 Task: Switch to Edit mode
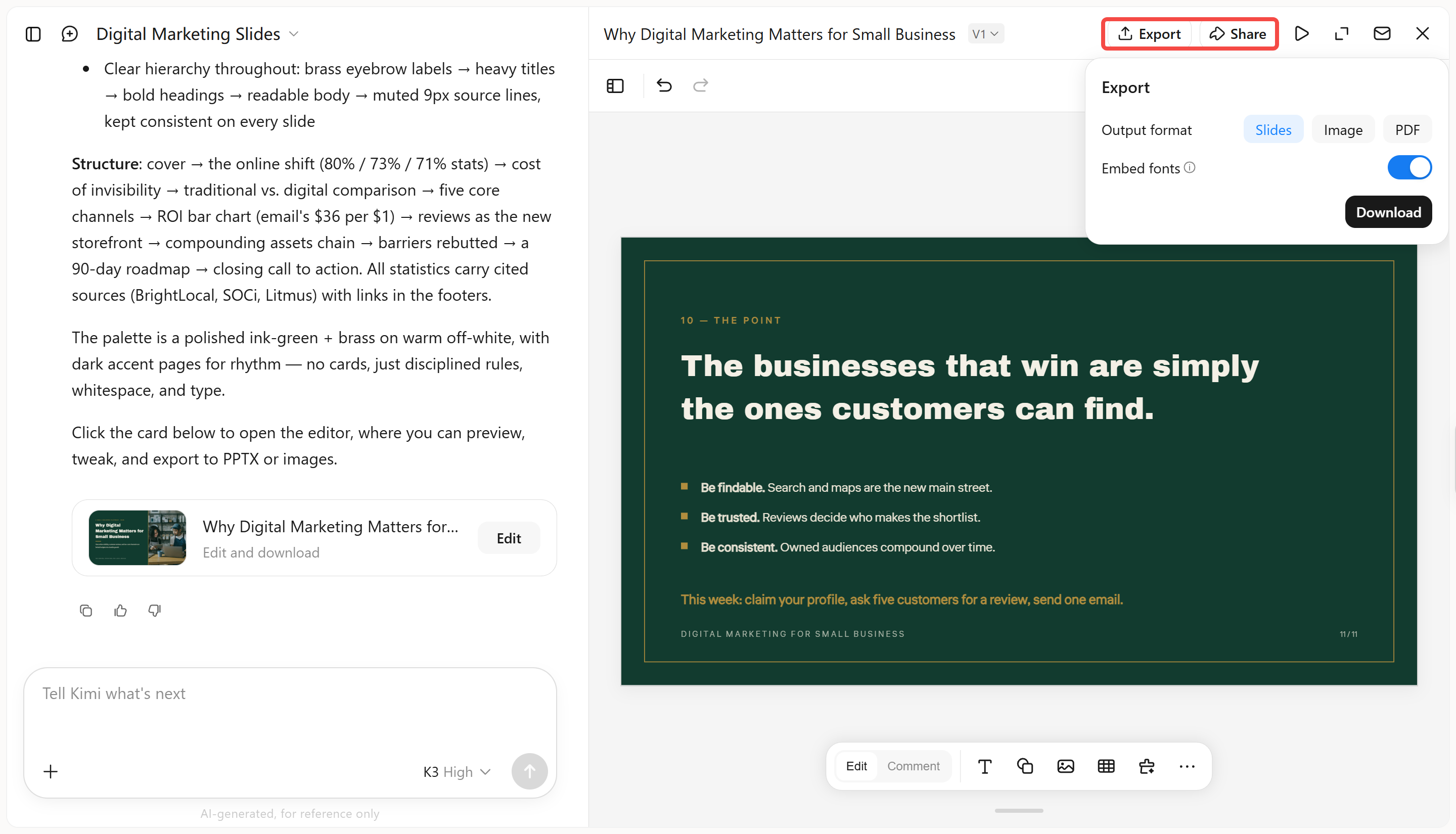[x=856, y=766]
